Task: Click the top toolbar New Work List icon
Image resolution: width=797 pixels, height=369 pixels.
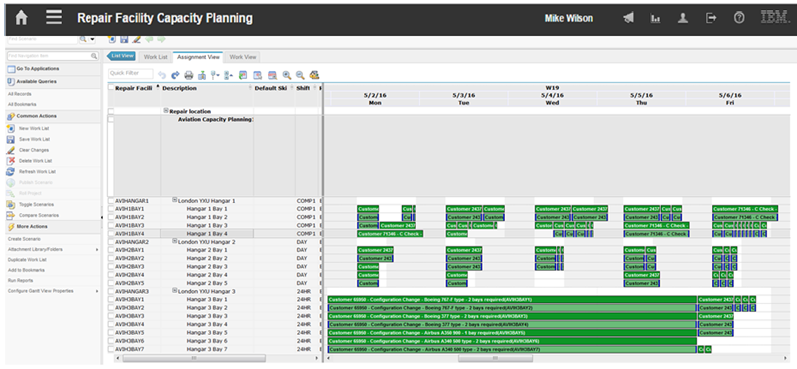Action: [x=112, y=39]
